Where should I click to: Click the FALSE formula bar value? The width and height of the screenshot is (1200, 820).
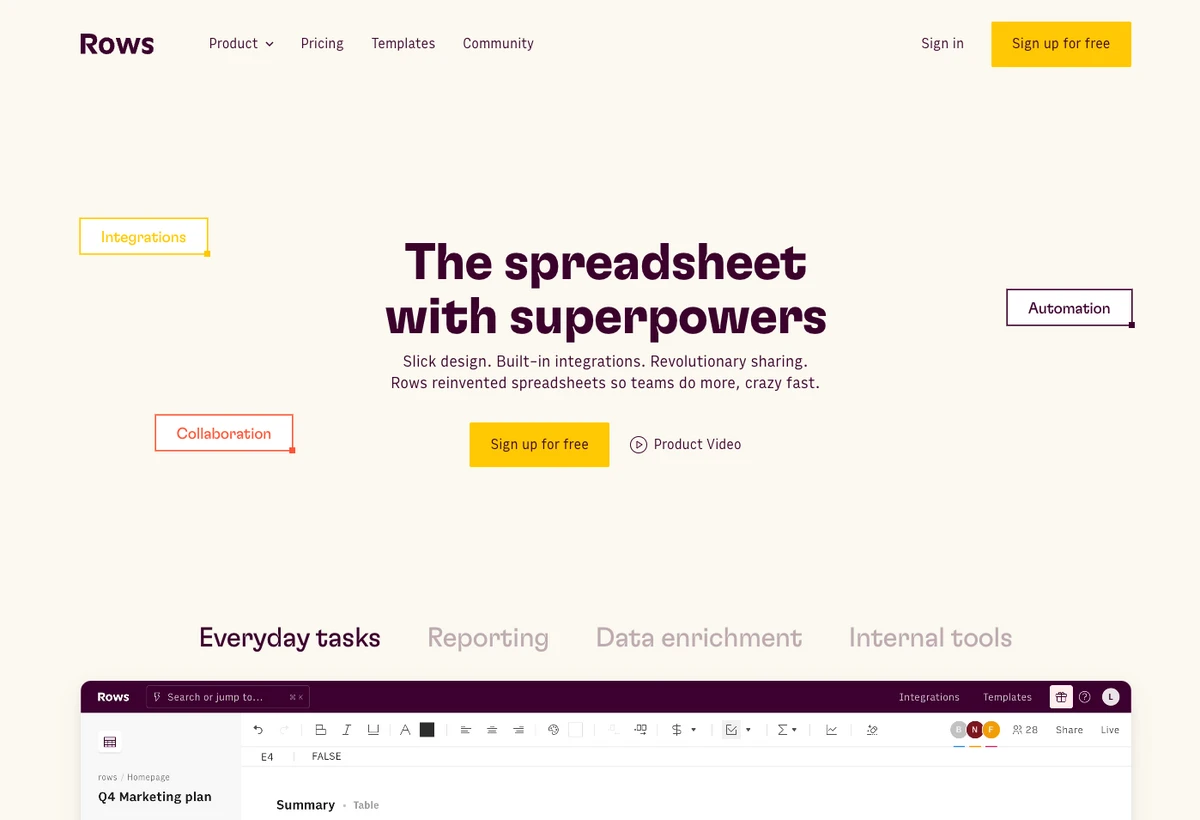(327, 757)
